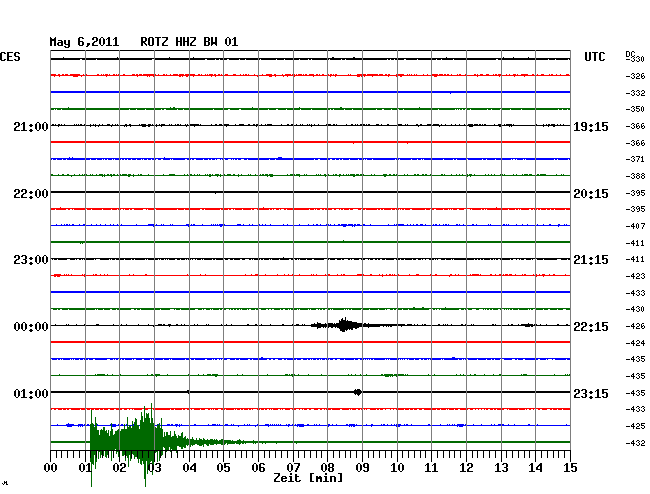Select the 23:15 UTC time label

pyautogui.click(x=591, y=393)
